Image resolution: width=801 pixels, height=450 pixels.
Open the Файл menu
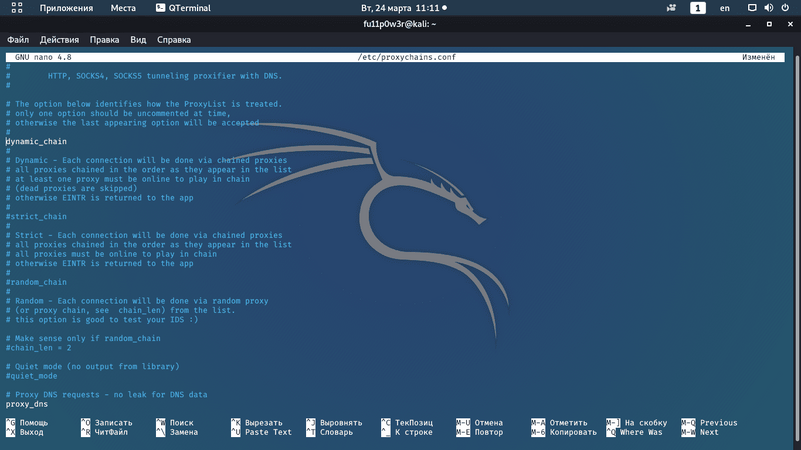coord(18,40)
